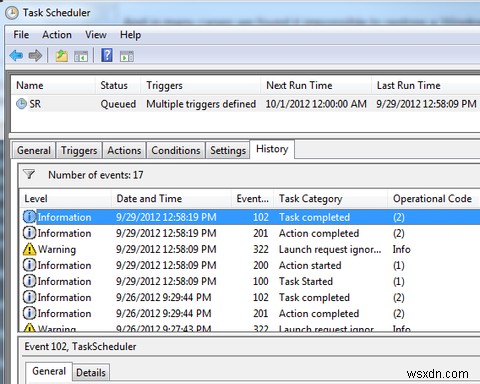
Task: Click the Task Scheduler clock title icon
Action: [12, 13]
